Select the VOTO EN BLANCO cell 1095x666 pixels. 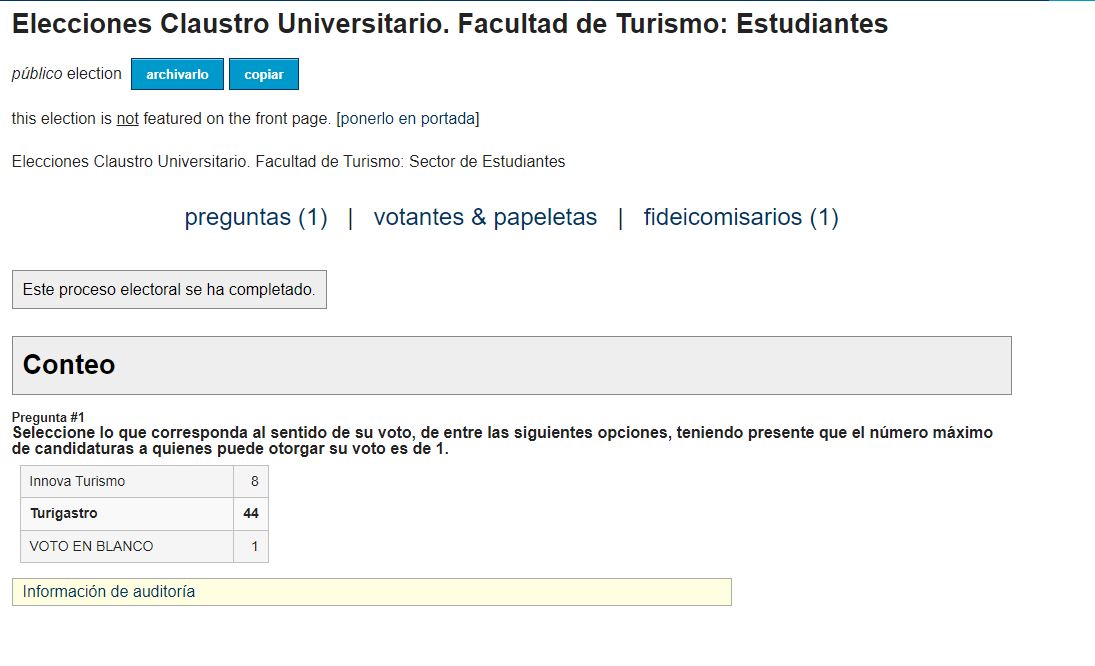click(x=127, y=547)
